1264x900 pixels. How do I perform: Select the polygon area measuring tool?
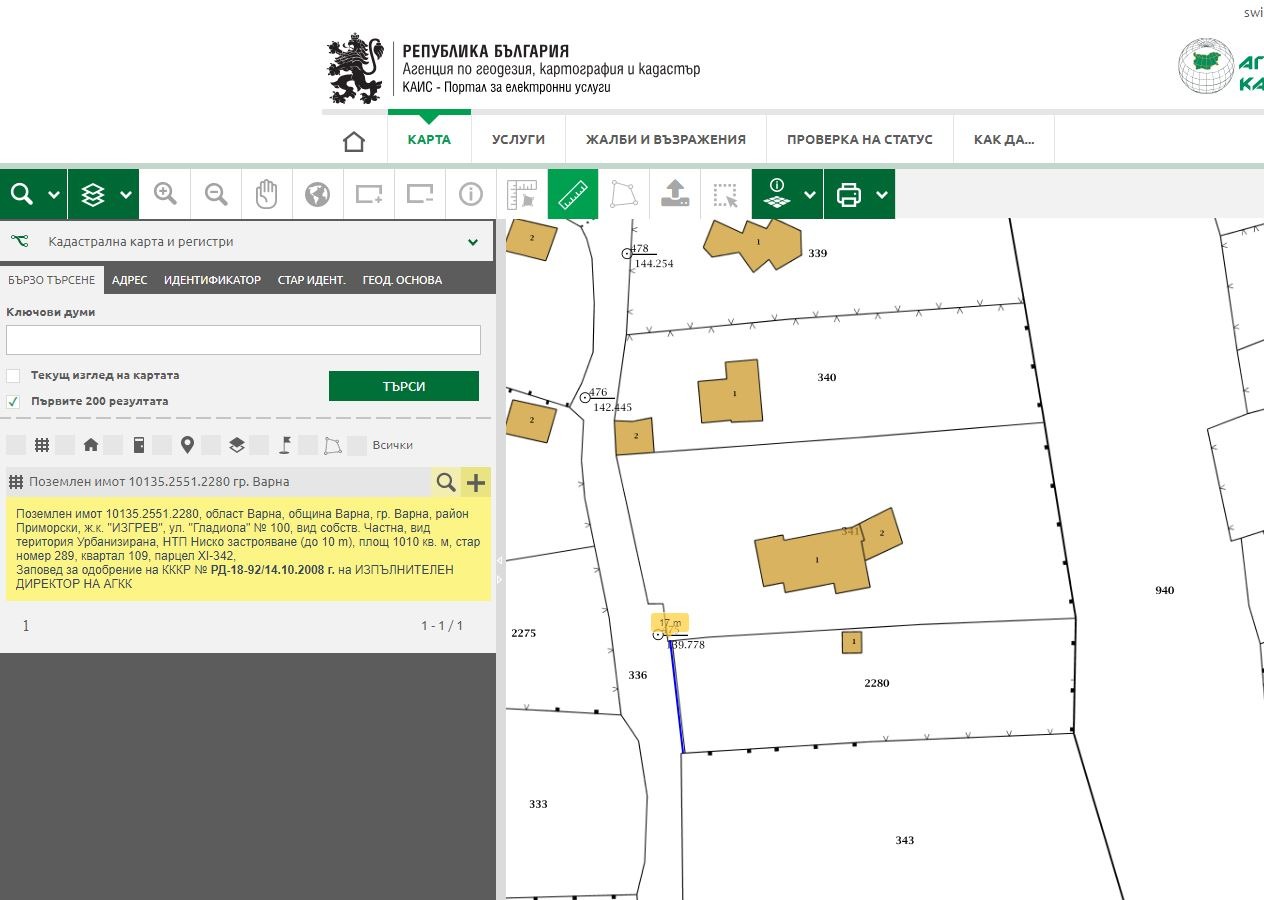(623, 194)
